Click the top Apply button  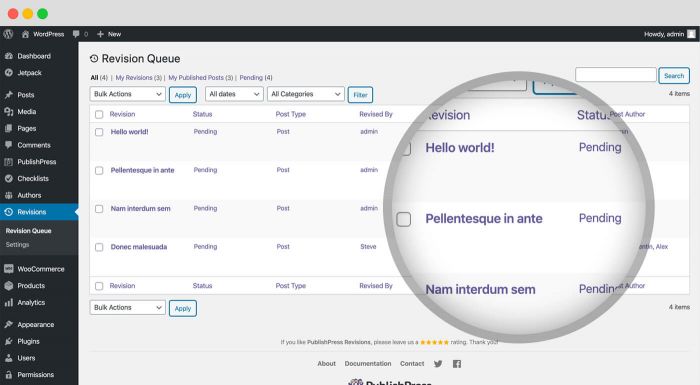183,95
